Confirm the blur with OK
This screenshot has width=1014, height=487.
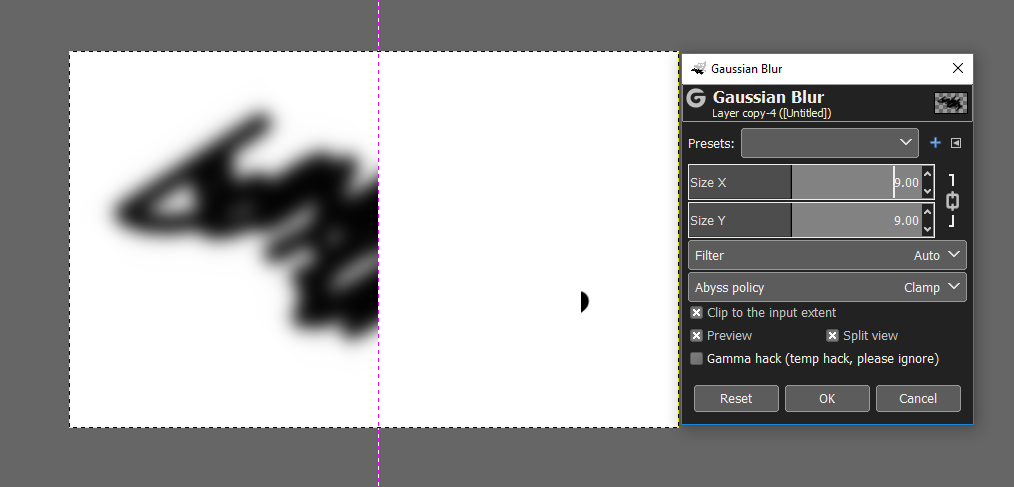[x=827, y=398]
